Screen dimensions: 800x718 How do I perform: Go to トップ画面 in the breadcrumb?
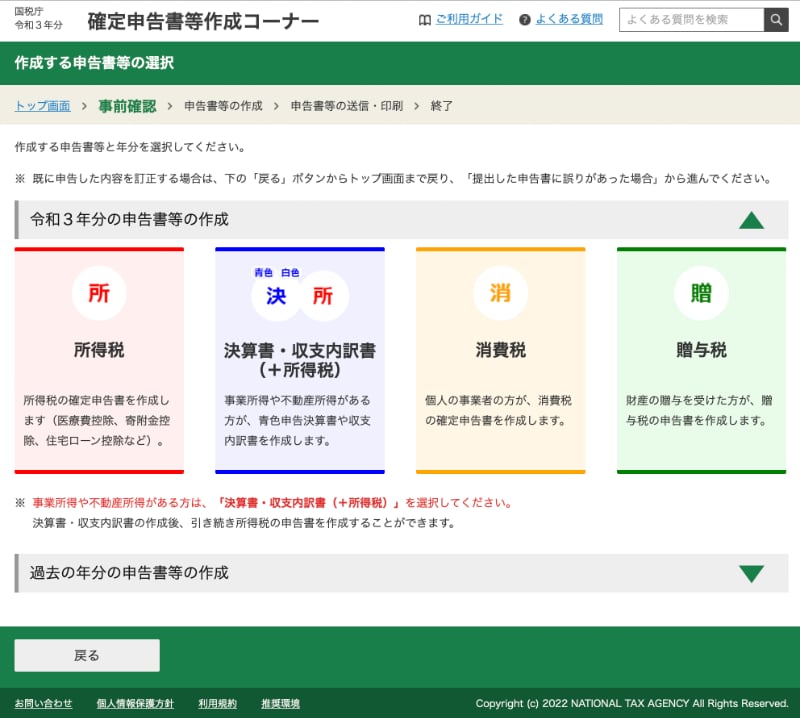pyautogui.click(x=42, y=106)
